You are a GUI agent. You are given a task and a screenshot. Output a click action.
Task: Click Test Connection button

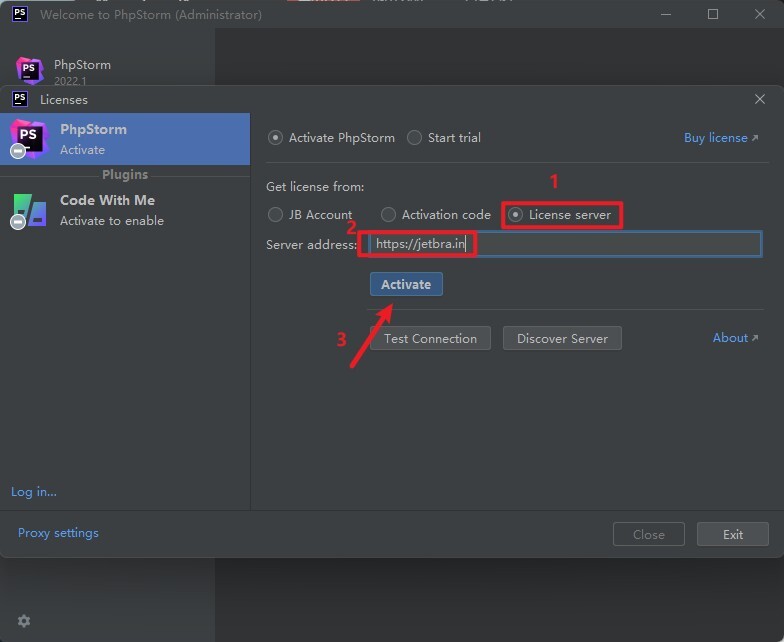click(430, 338)
